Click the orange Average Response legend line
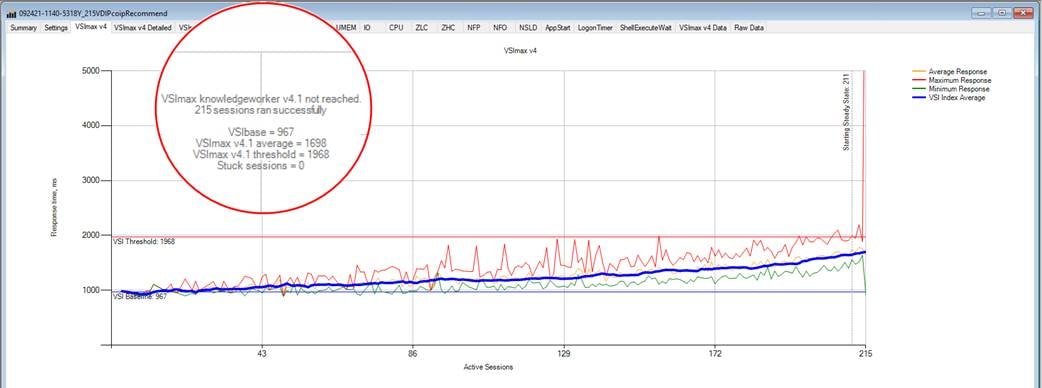The image size is (1042, 388). tap(918, 72)
